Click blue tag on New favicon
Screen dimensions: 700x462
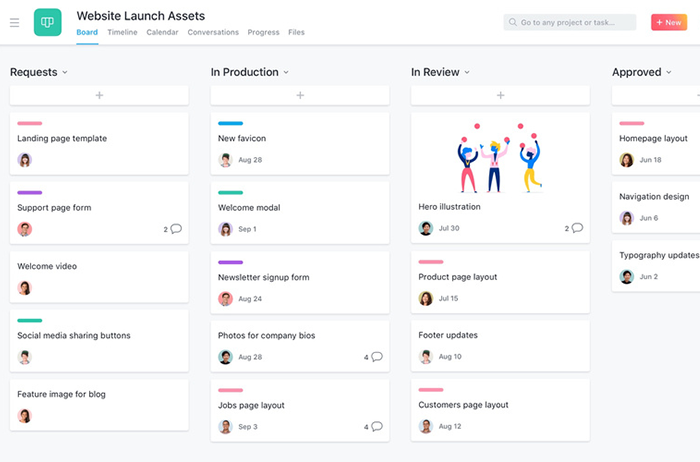click(230, 123)
